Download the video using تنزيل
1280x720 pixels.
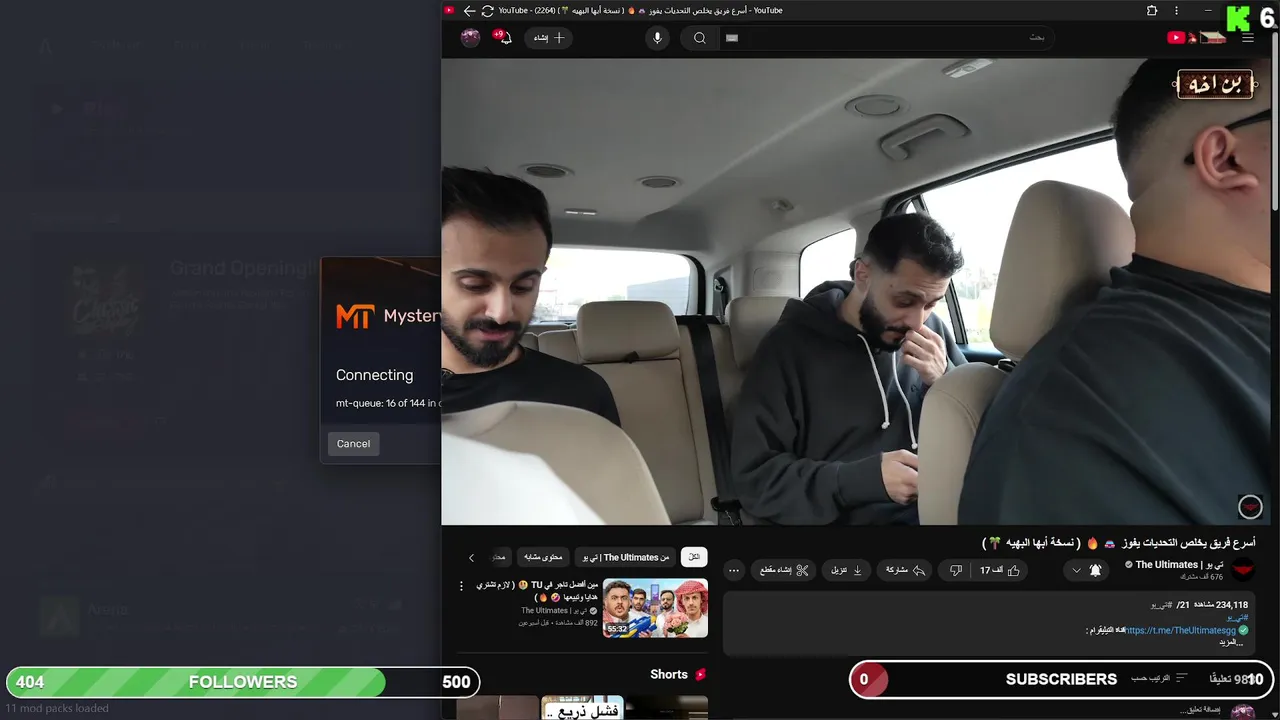846,570
